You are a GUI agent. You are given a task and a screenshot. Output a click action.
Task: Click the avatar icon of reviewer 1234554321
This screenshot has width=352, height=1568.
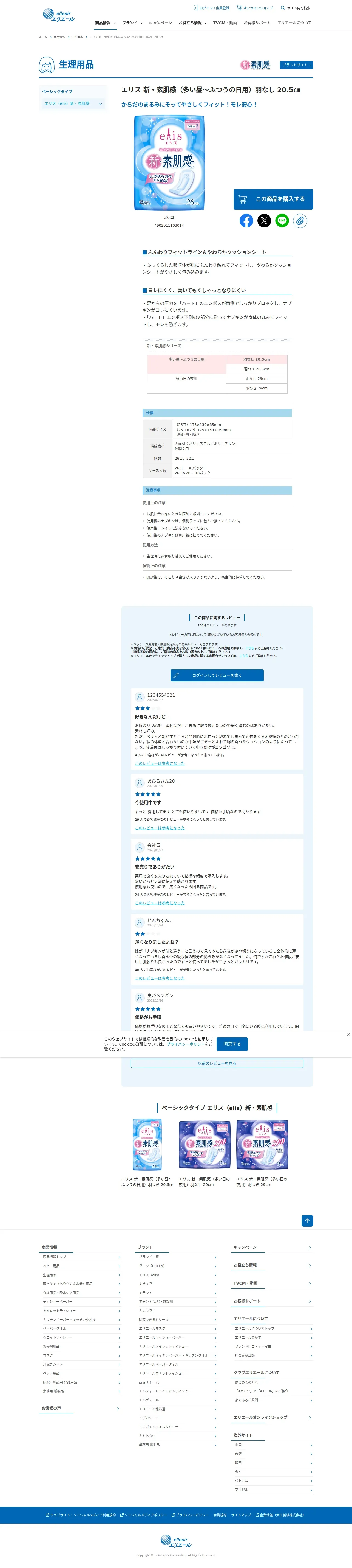click(139, 697)
